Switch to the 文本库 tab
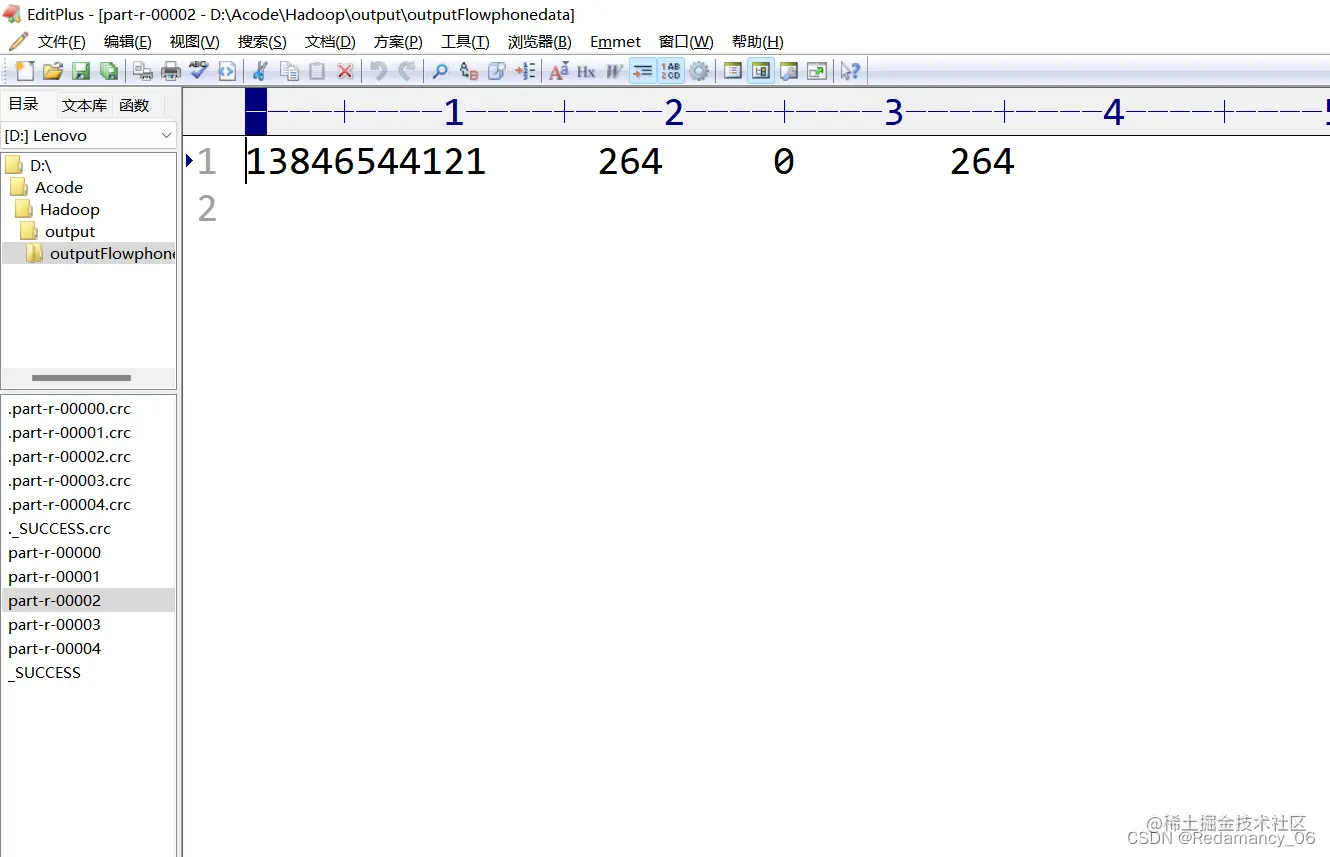This screenshot has width=1330, height=857. pos(84,105)
